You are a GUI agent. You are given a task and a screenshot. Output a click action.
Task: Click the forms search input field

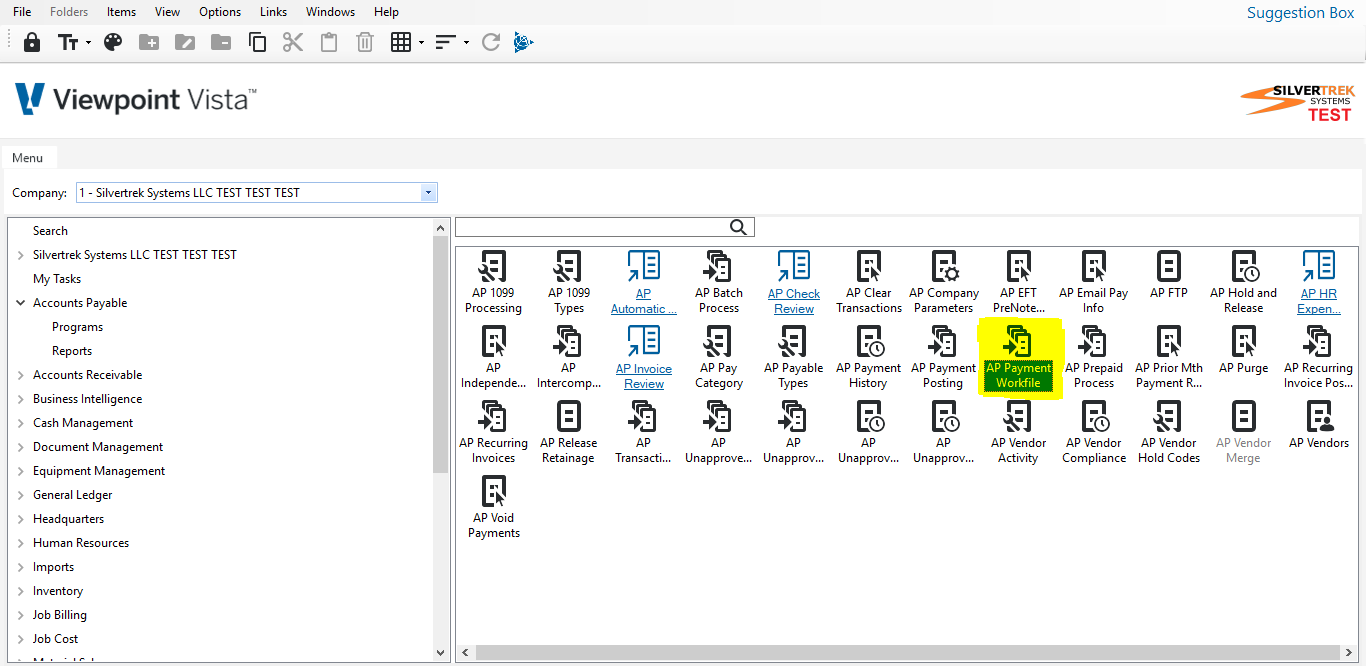(591, 227)
